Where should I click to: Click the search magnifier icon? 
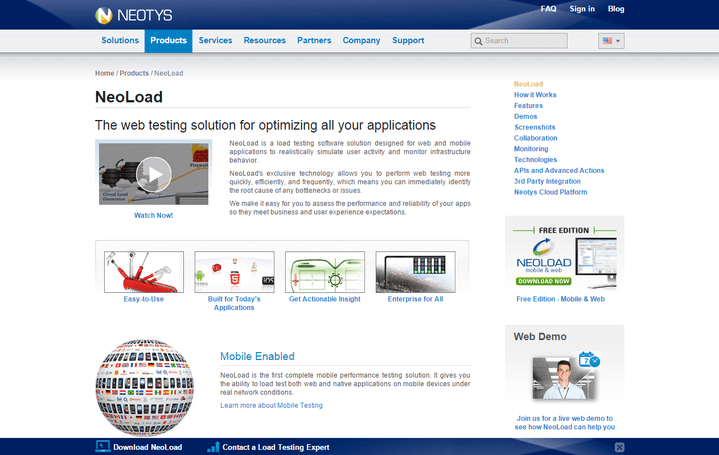point(478,41)
